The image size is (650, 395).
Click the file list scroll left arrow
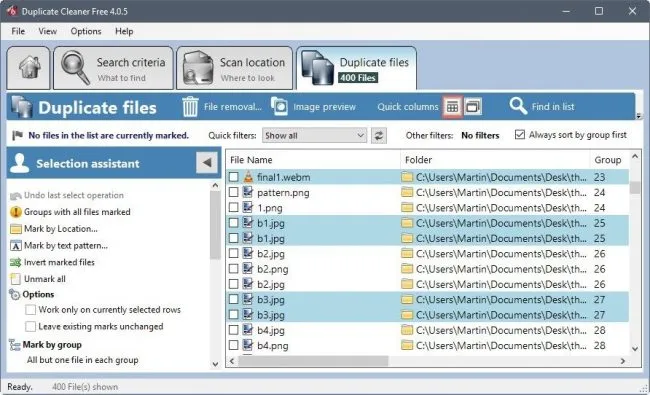coord(232,361)
